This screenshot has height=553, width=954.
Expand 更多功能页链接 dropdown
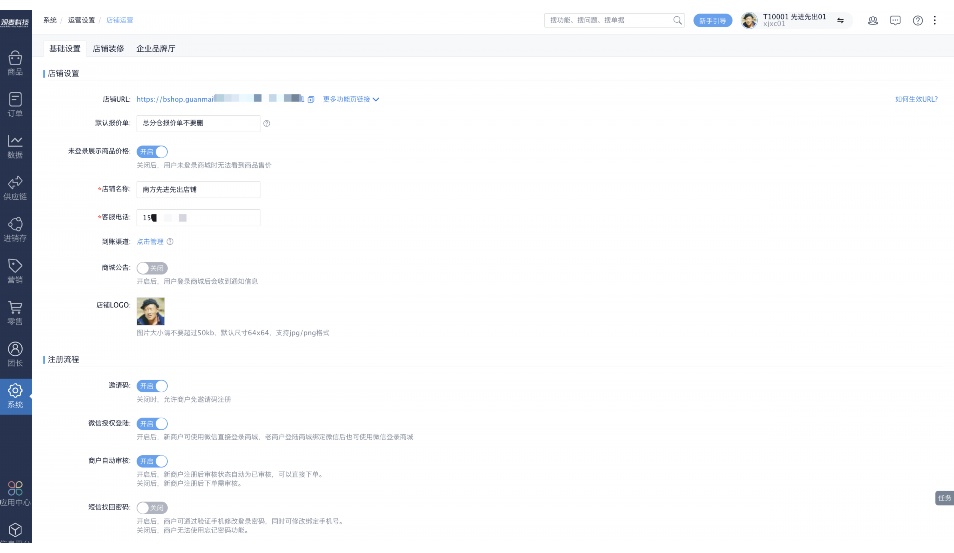351,100
